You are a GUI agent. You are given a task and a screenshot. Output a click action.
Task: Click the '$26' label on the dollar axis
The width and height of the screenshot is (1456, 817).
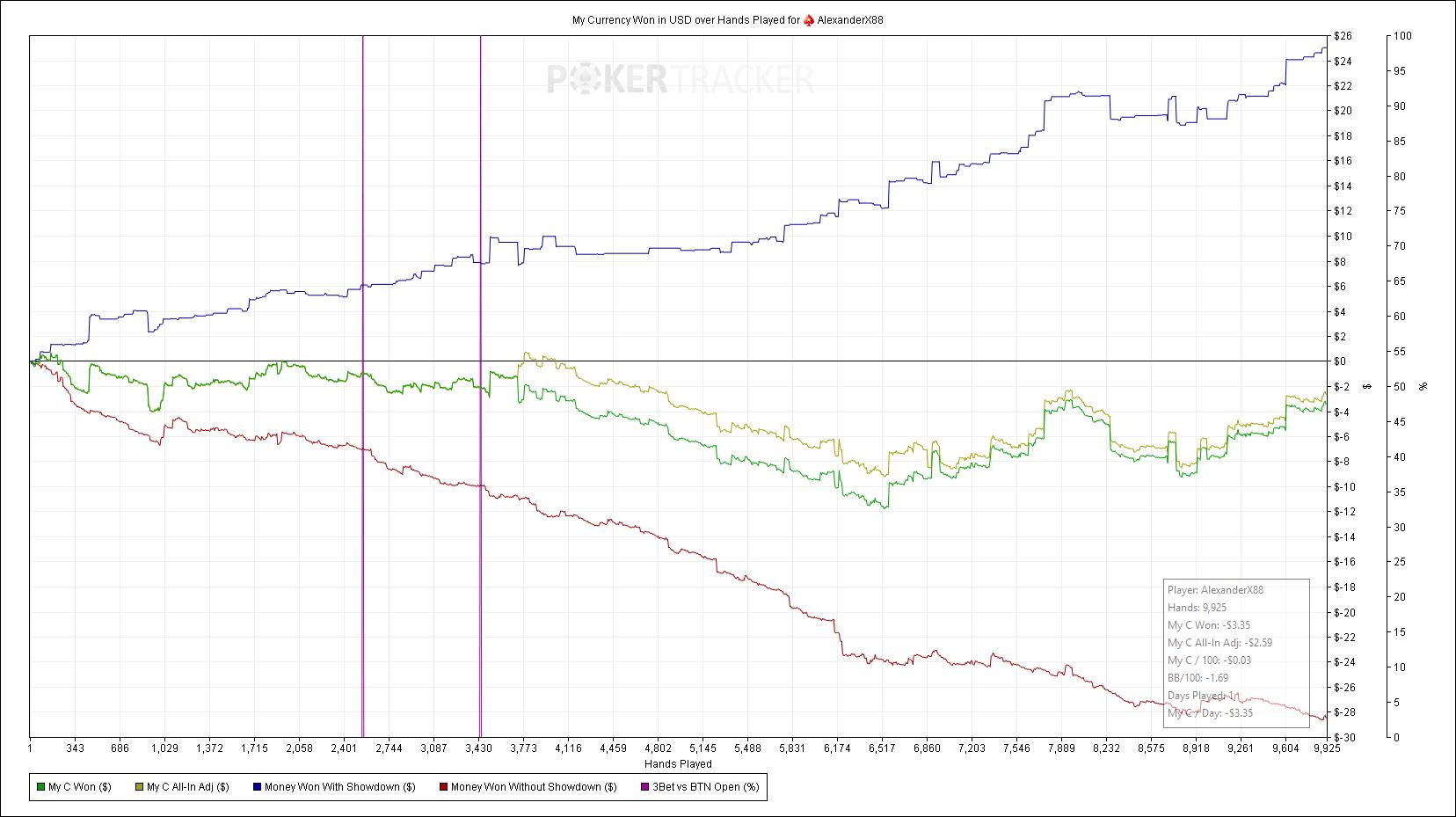click(x=1343, y=36)
